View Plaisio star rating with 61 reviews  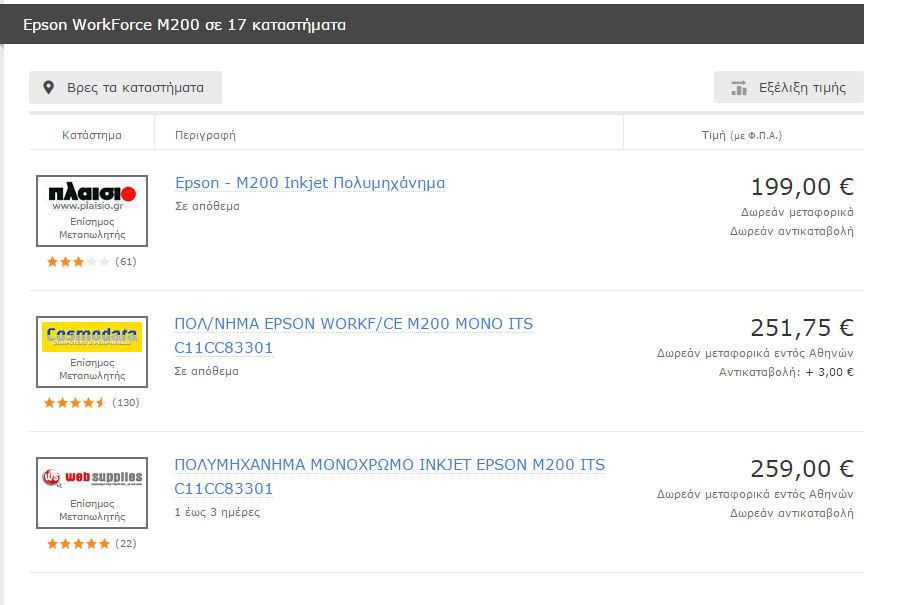click(x=91, y=262)
